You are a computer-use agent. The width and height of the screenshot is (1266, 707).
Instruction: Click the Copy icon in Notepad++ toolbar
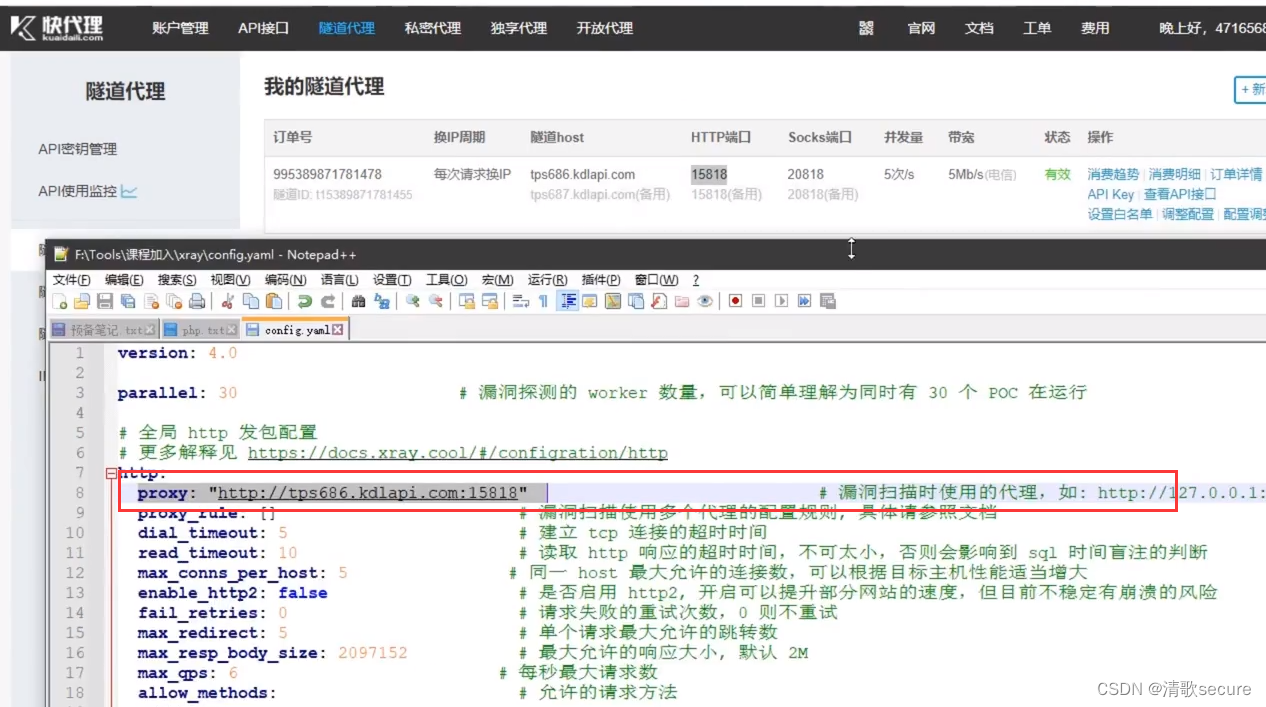tap(251, 301)
